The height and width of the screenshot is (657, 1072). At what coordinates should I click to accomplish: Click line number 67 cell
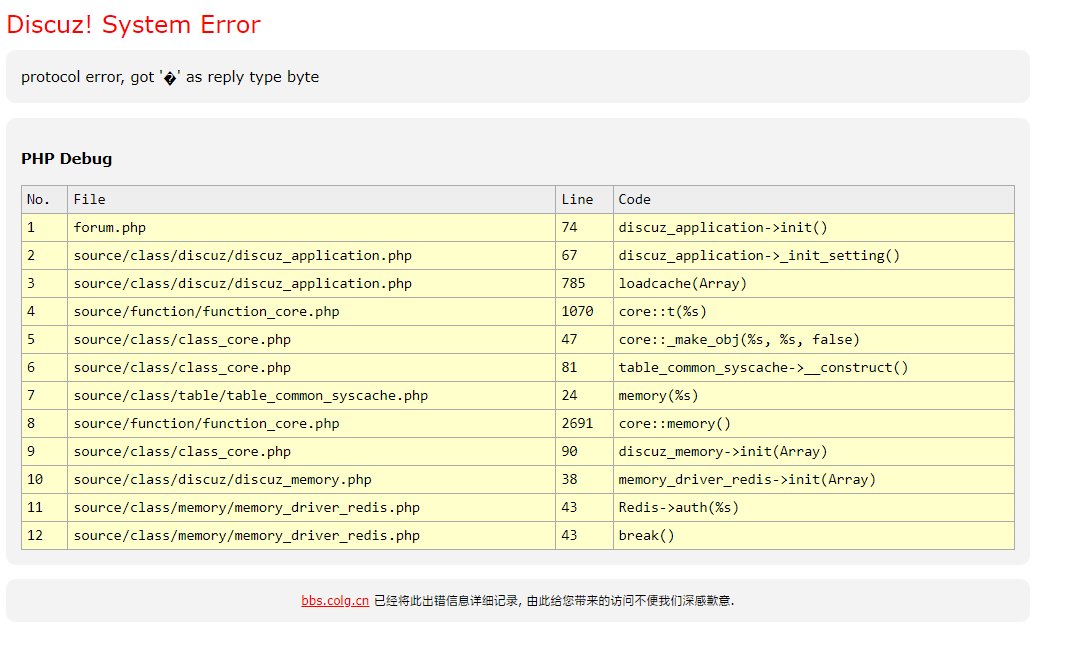pos(584,256)
